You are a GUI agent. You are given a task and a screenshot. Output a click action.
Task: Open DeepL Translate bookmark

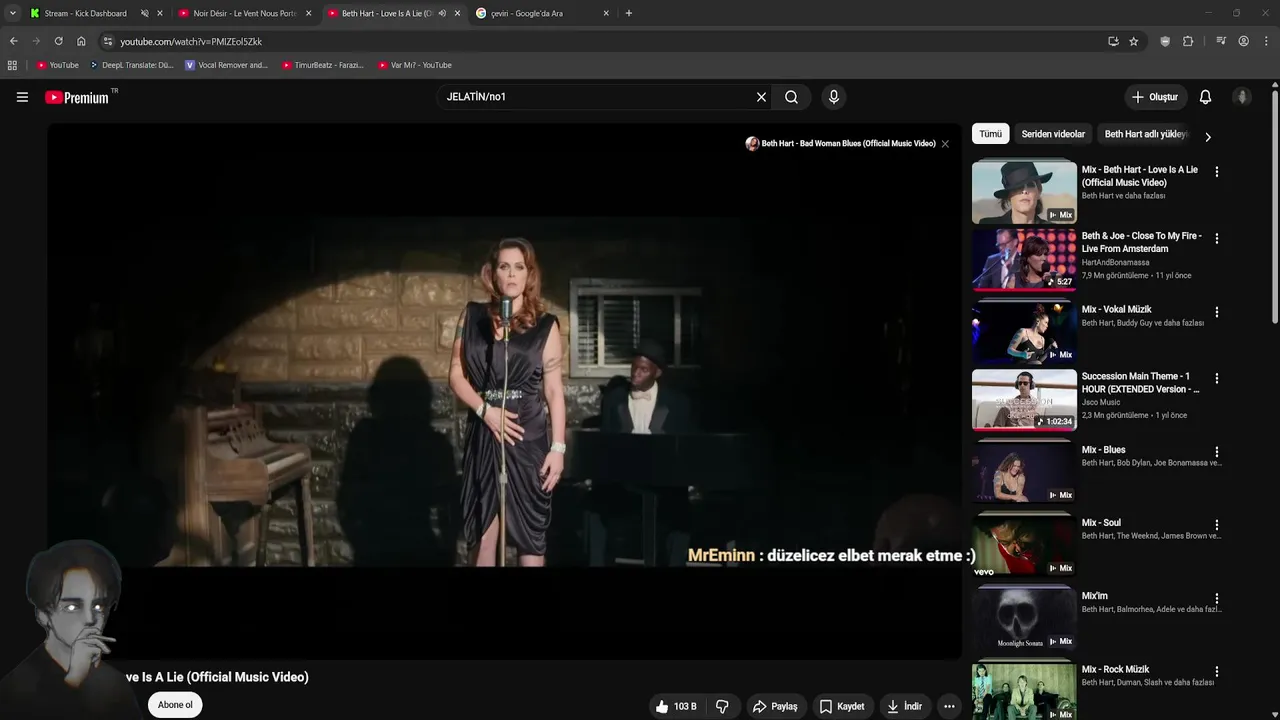[x=131, y=65]
